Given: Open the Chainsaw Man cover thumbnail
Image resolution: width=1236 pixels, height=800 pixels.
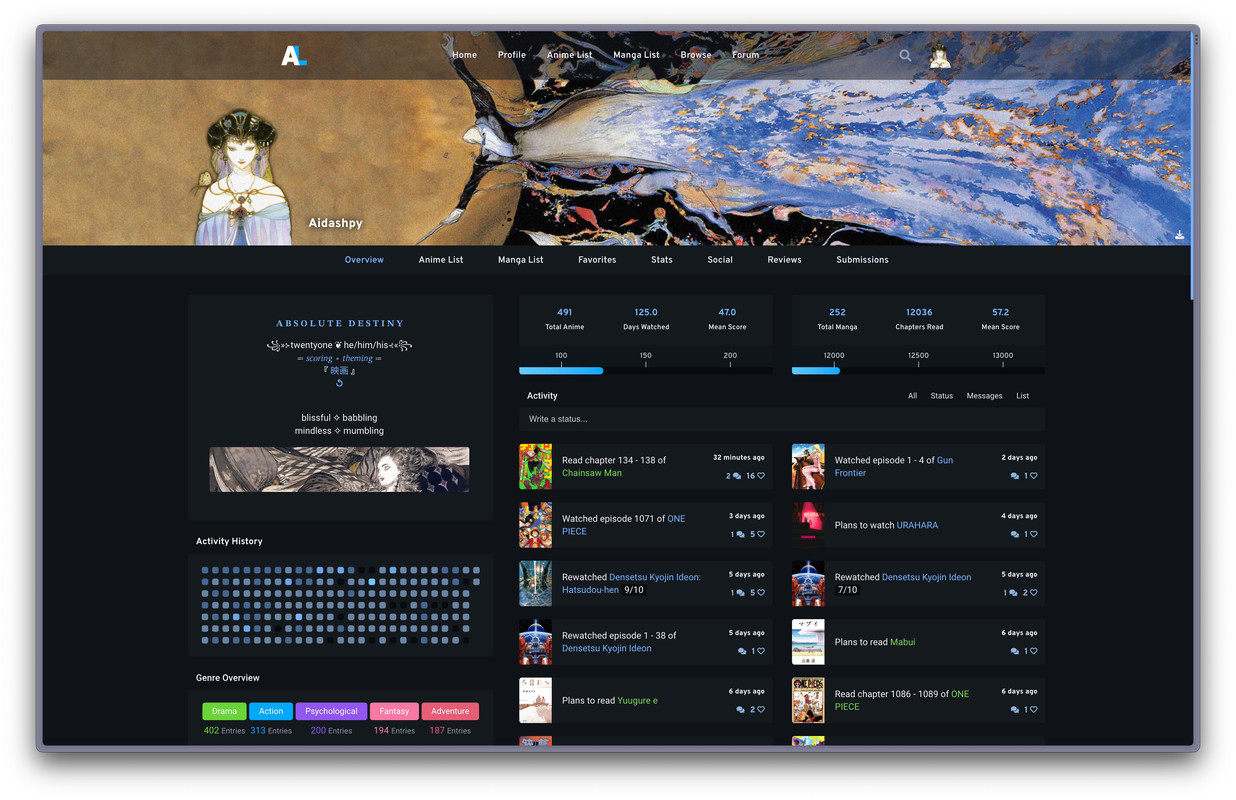Looking at the screenshot, I should [x=535, y=467].
